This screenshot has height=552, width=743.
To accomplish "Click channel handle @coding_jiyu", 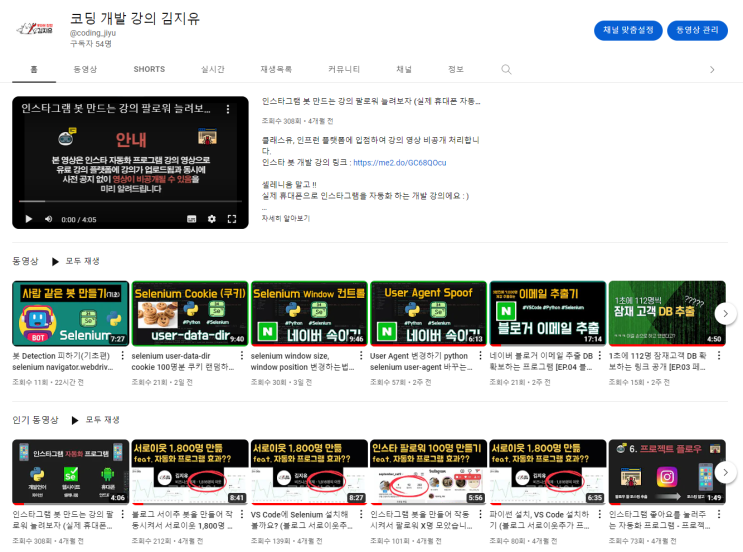I will click(x=93, y=33).
